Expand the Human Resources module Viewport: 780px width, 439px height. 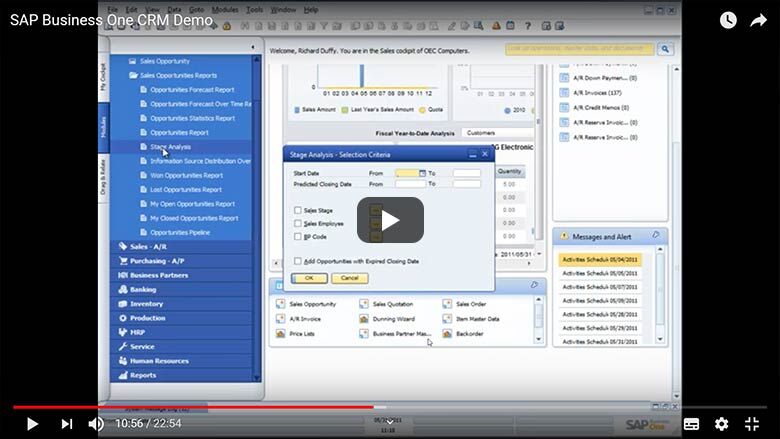pyautogui.click(x=159, y=361)
